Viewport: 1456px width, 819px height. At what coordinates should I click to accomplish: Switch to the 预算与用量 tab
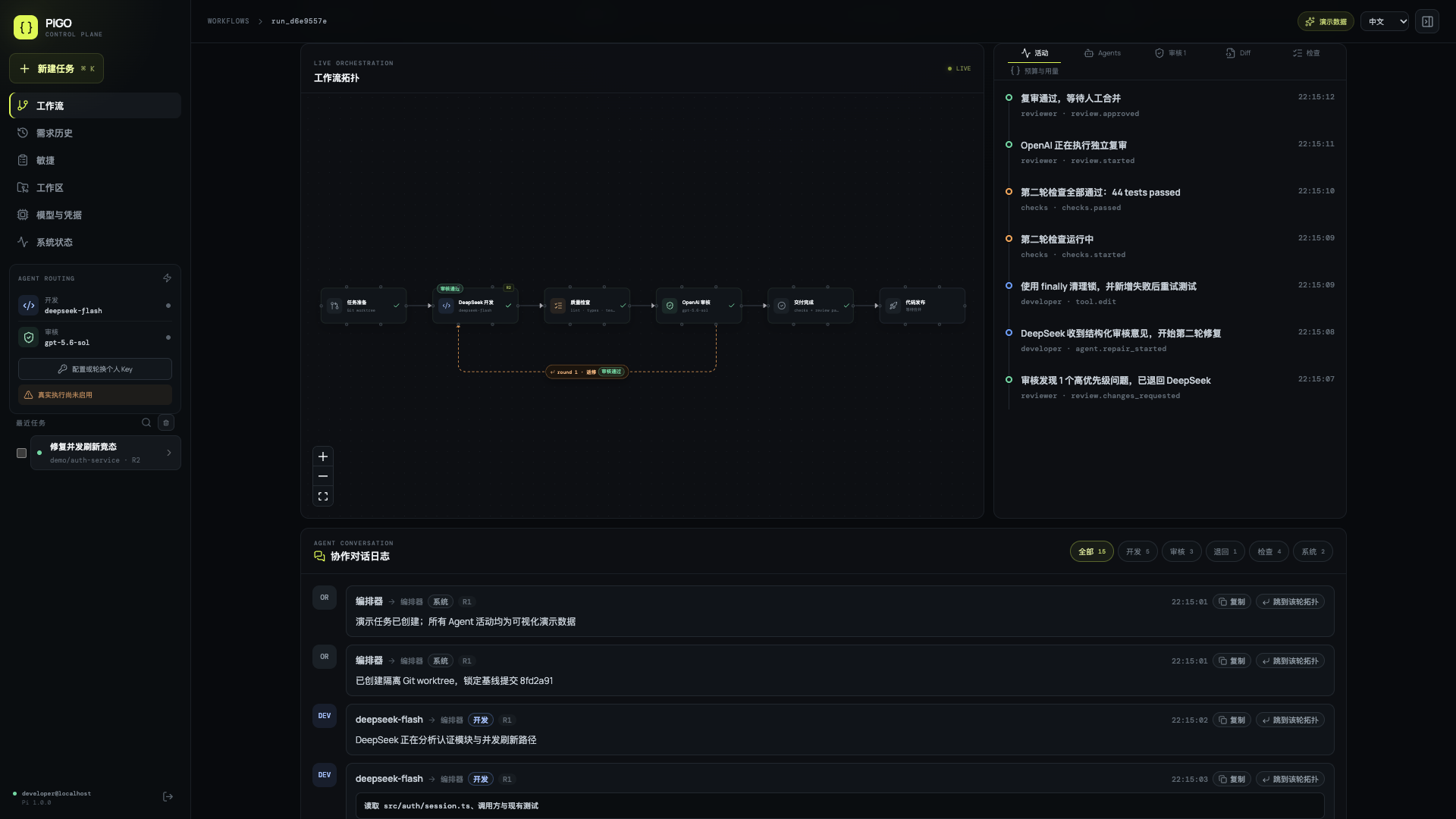coord(1034,71)
